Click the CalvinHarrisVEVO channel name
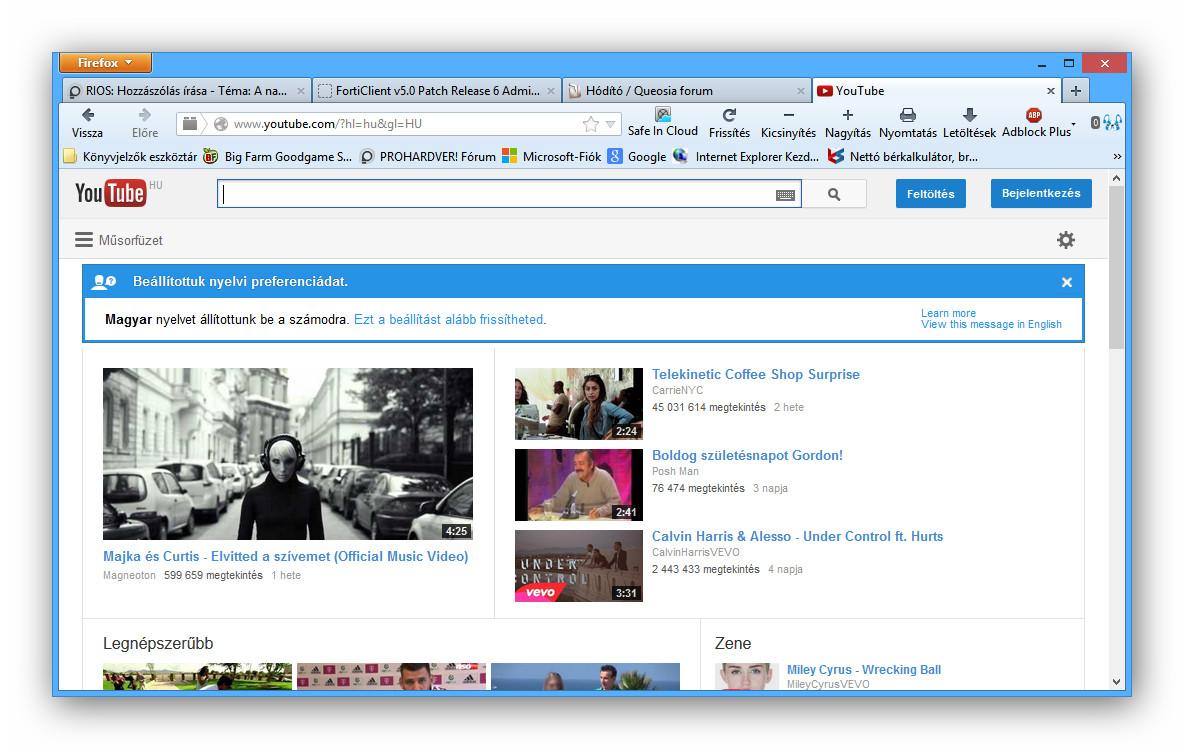Viewport: 1184px width, 749px height. click(x=695, y=552)
